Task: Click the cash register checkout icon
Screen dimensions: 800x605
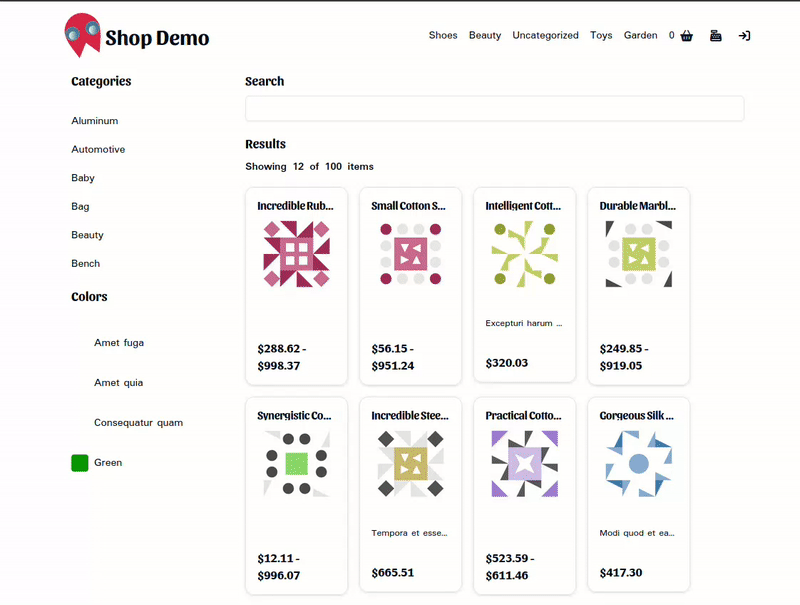Action: pos(715,36)
